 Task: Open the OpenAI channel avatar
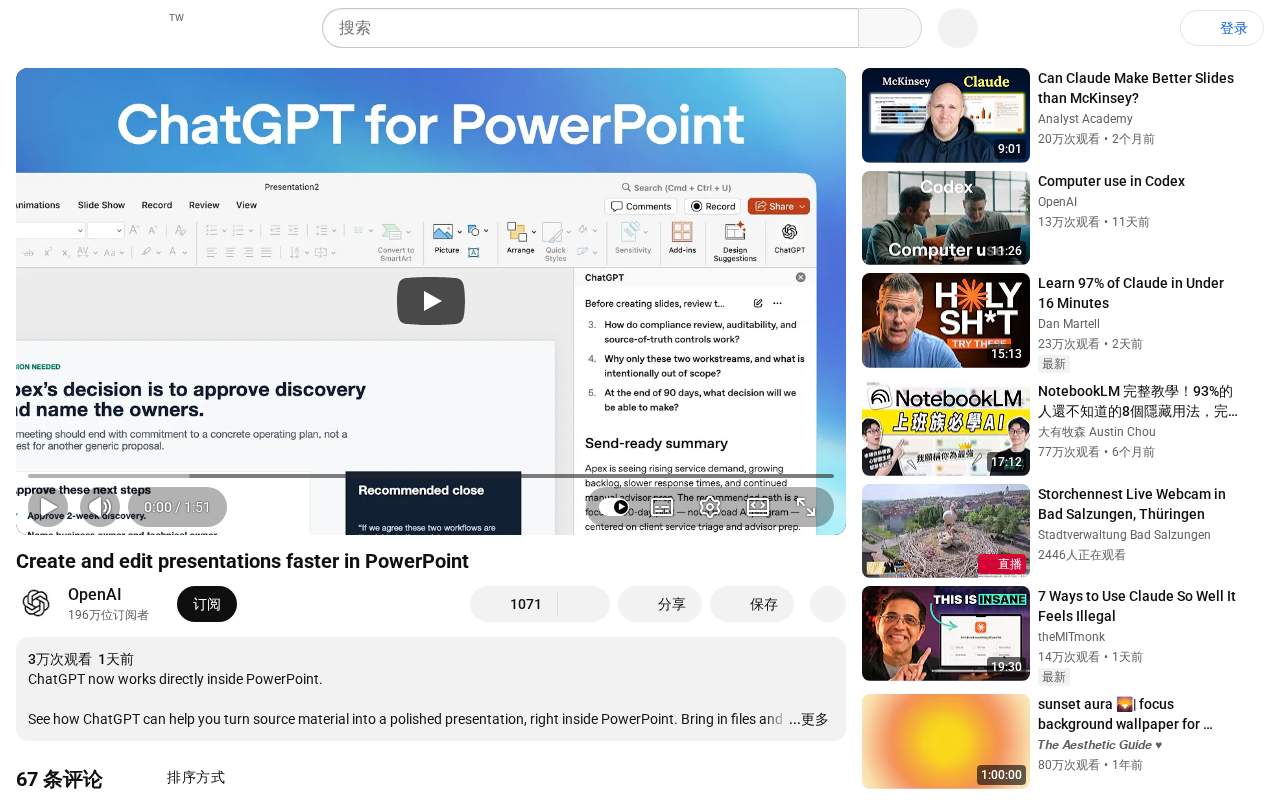click(36, 603)
